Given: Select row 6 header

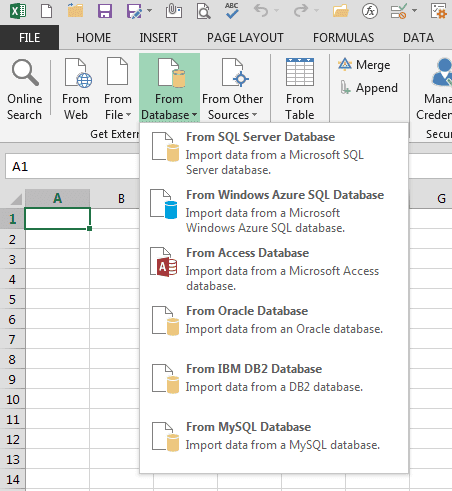Looking at the screenshot, I should point(12,319).
